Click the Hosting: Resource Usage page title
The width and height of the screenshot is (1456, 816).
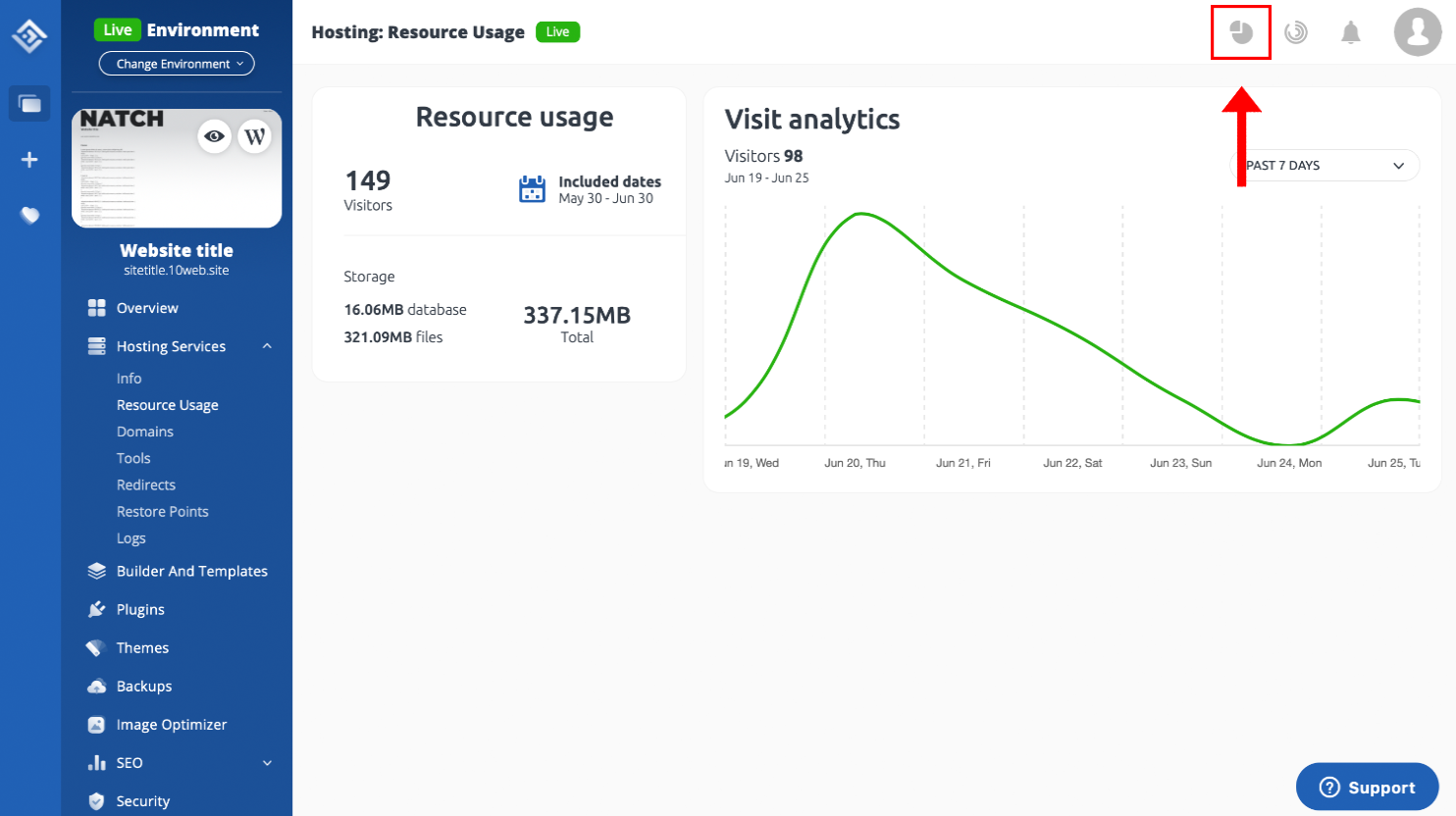[x=418, y=32]
